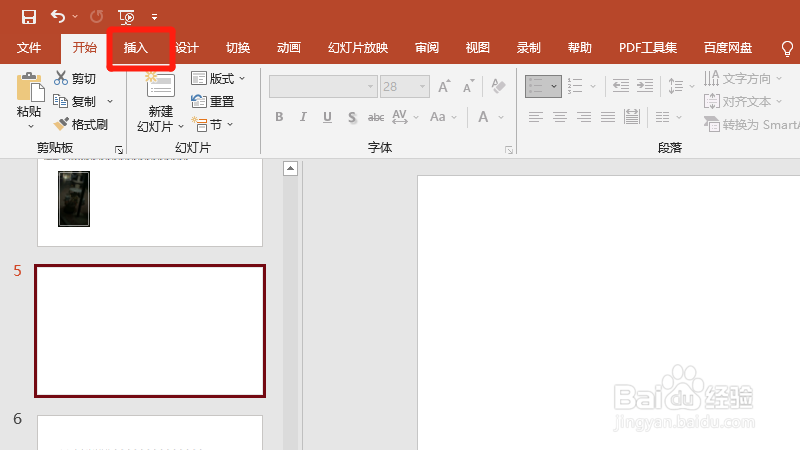Screen dimensions: 800x450
Task: Open the 切换 tab
Action: tap(238, 48)
